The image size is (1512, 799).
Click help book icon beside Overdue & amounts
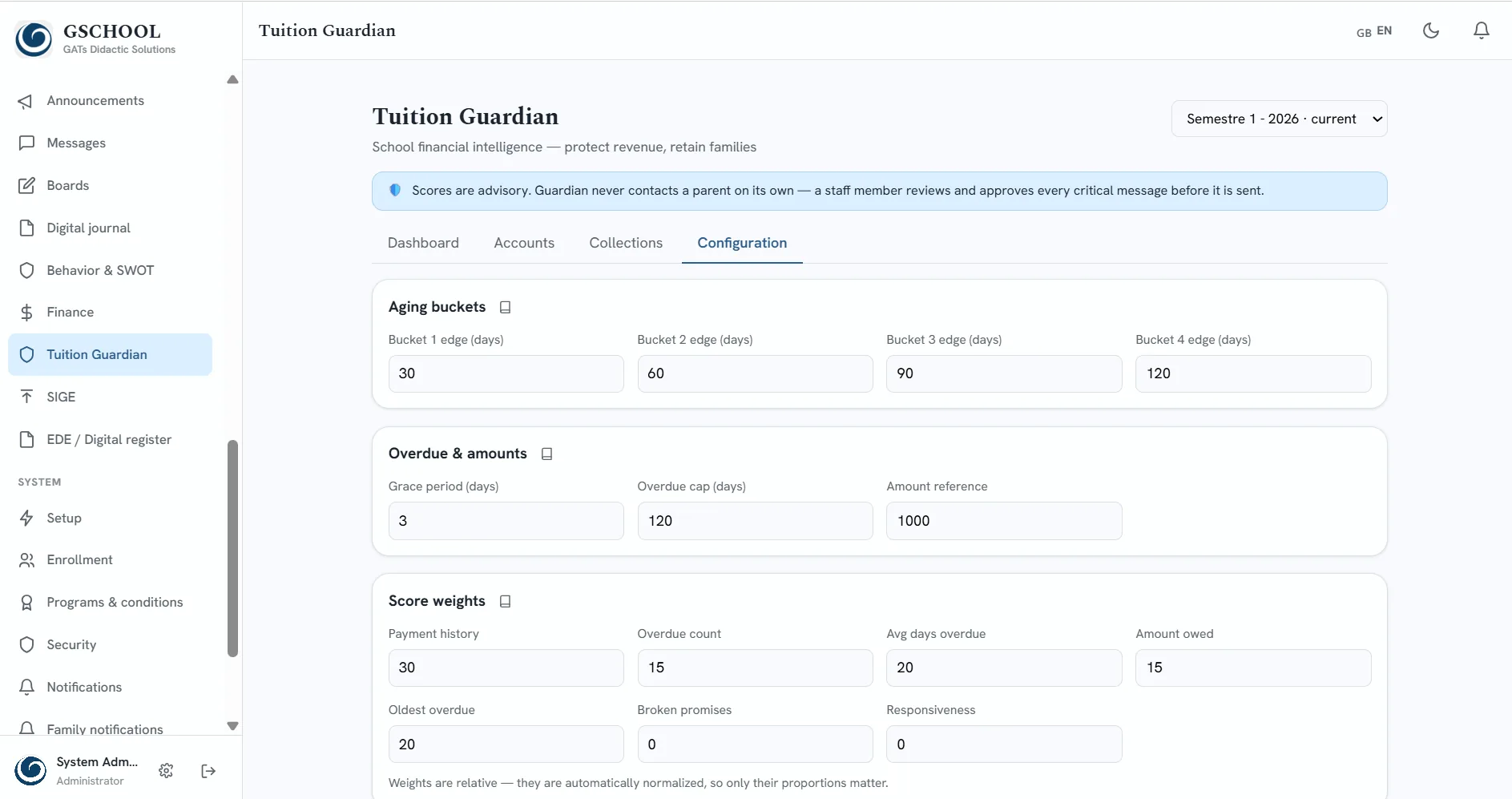coord(547,454)
